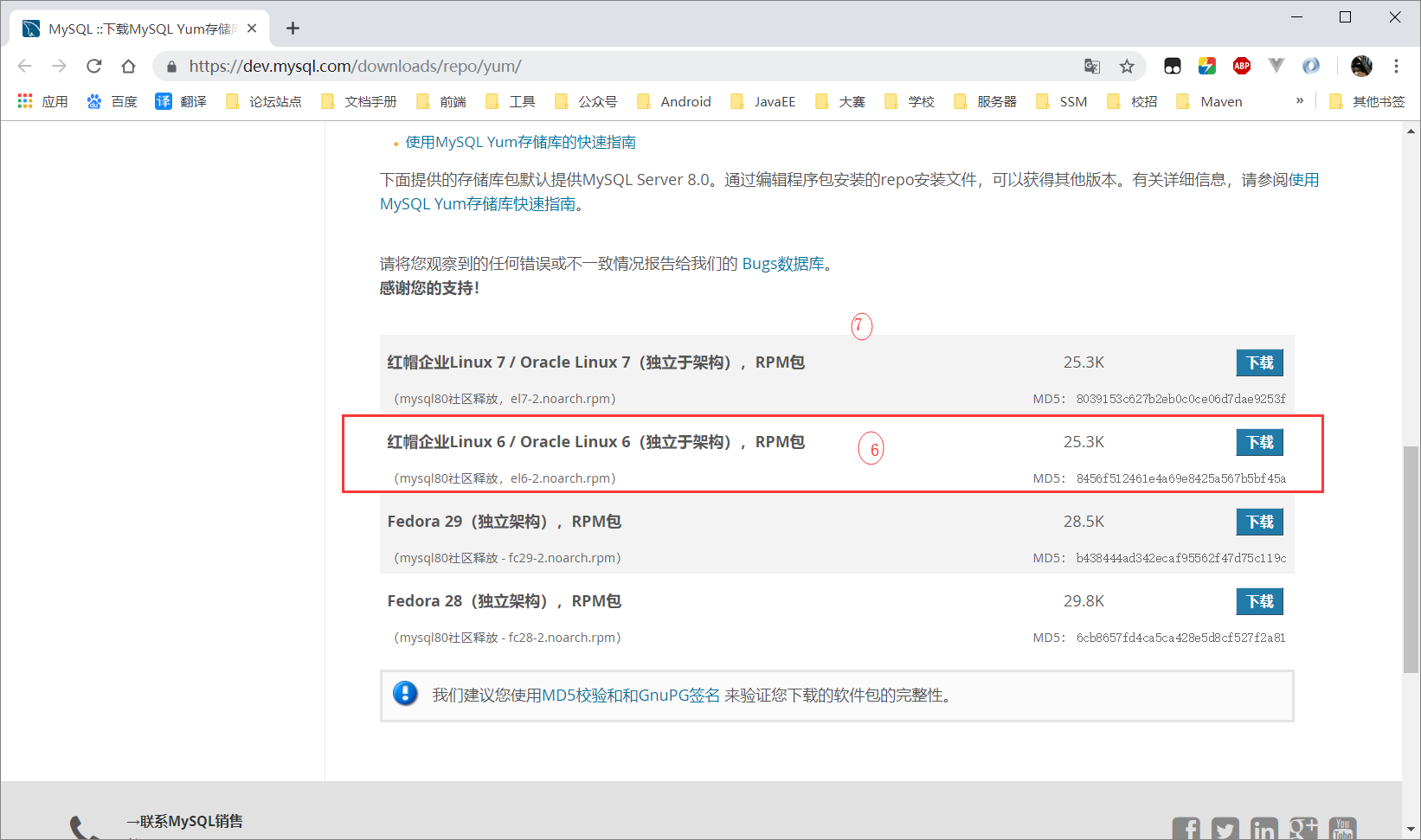
Task: Click the YouTube footer icon
Action: pyautogui.click(x=1342, y=829)
